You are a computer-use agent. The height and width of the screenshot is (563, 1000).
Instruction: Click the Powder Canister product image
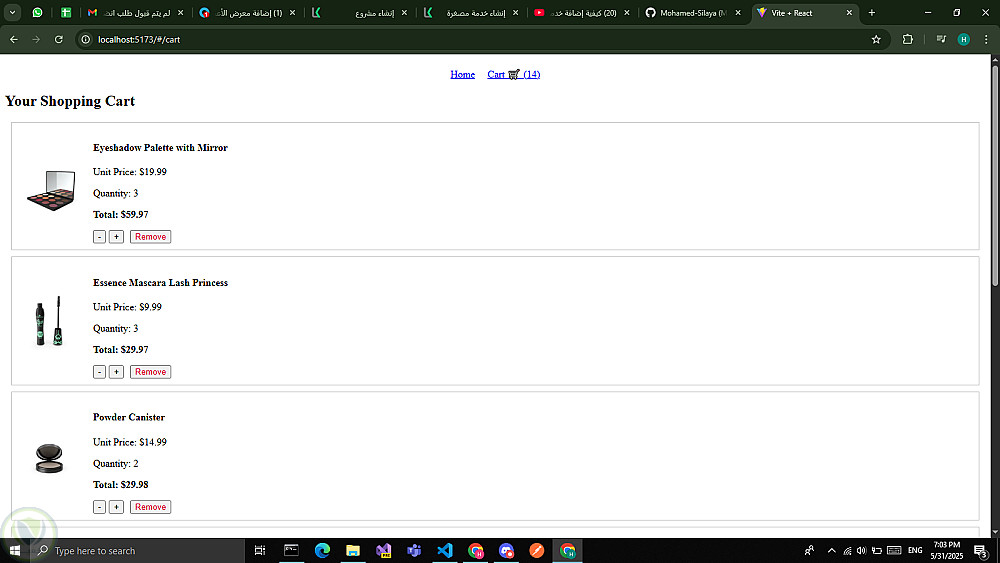pyautogui.click(x=49, y=458)
